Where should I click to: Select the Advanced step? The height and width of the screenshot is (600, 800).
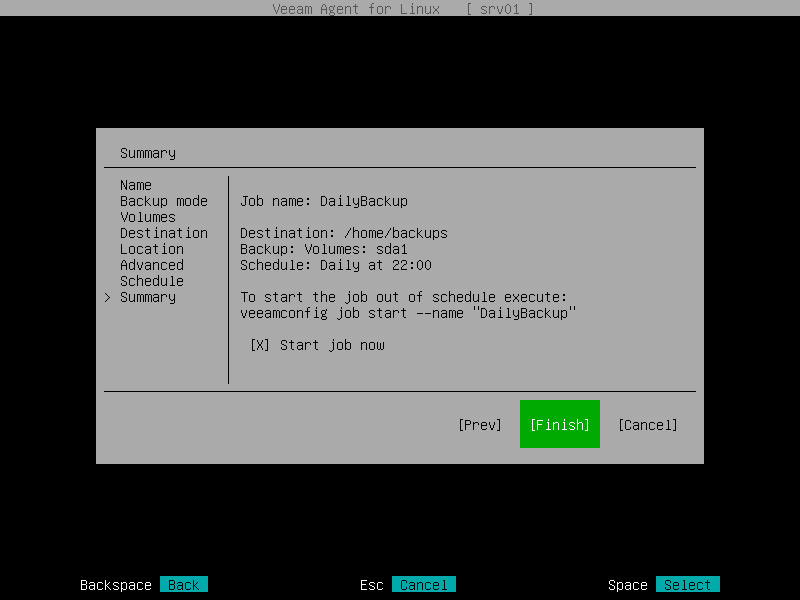coord(152,265)
